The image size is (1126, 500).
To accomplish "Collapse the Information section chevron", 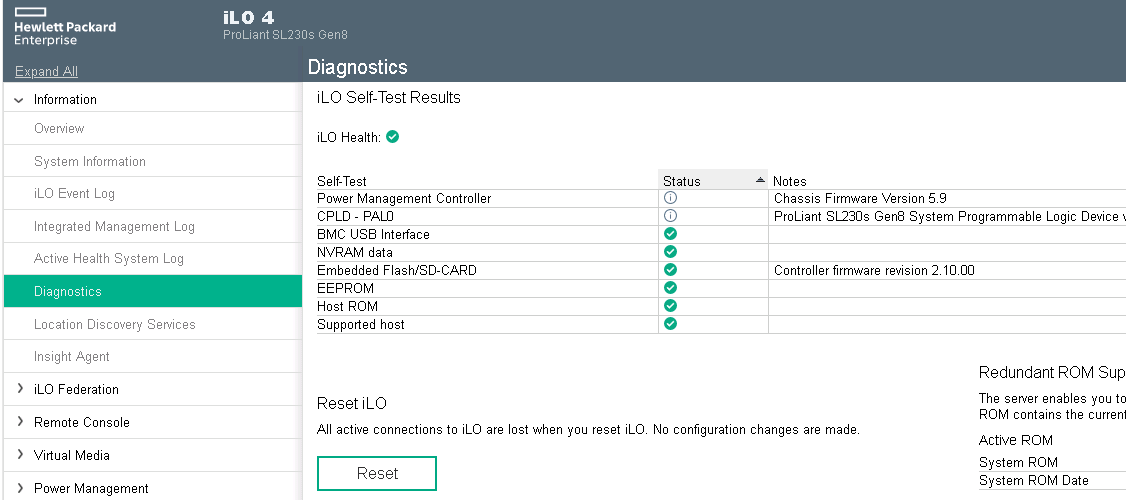I will [19, 100].
